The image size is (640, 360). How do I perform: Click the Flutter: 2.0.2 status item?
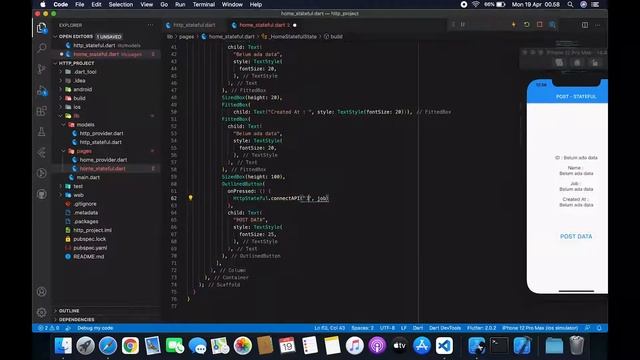[x=481, y=328]
